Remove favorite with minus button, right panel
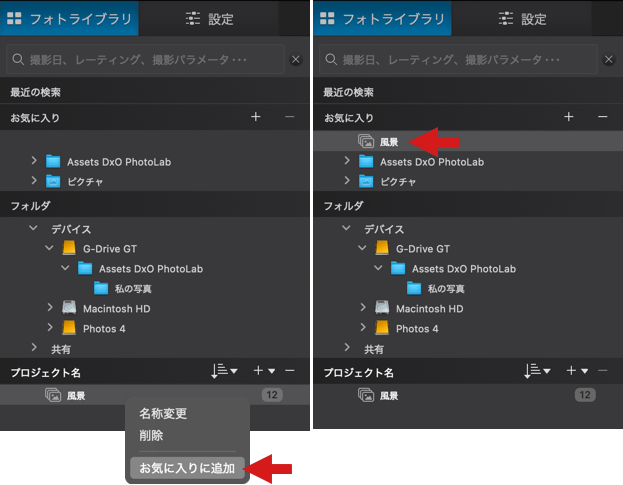The image size is (623, 485). click(603, 117)
